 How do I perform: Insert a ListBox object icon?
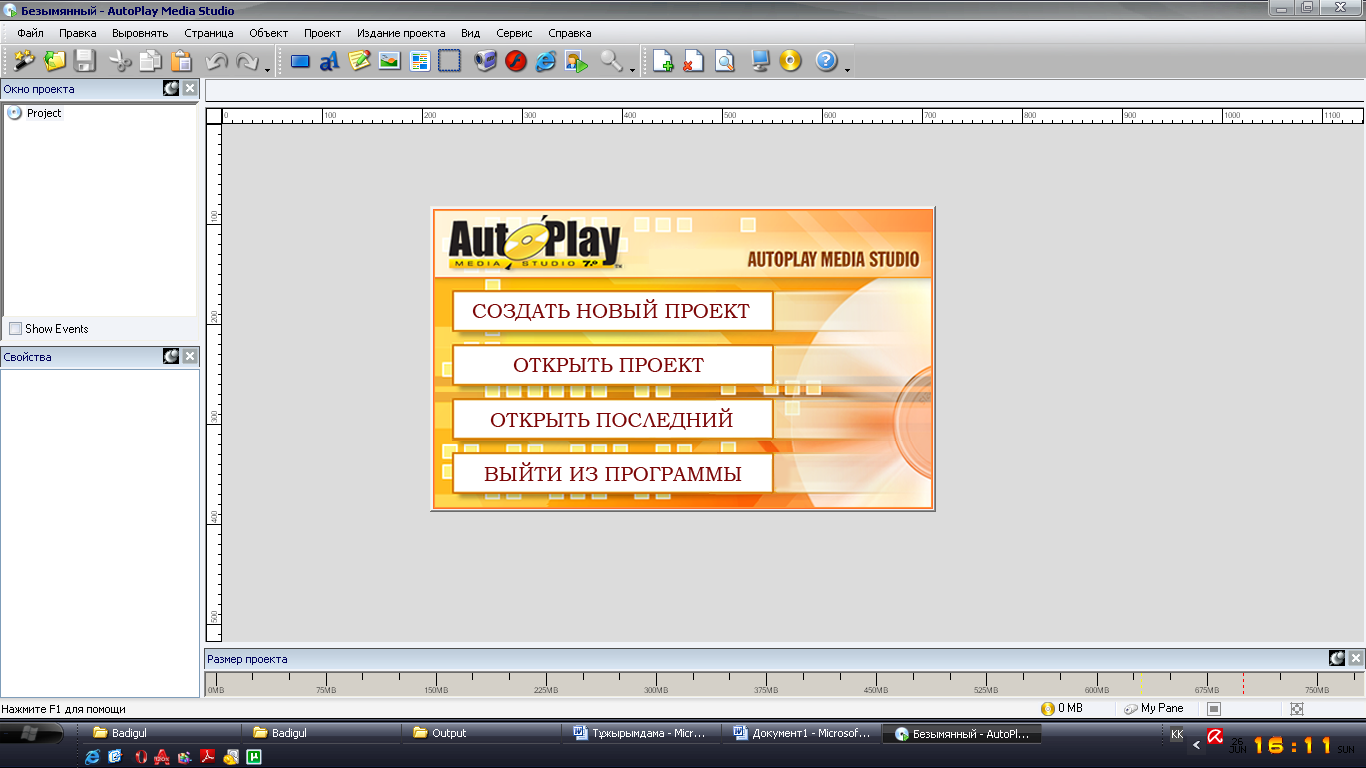420,61
